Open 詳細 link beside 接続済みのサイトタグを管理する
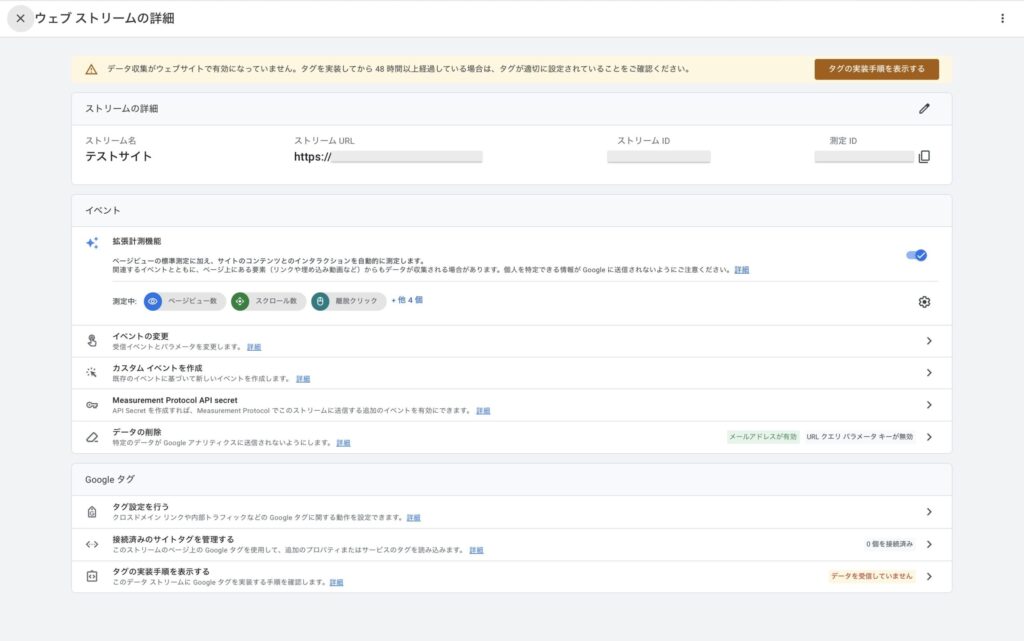Image resolution: width=1024 pixels, height=641 pixels. tap(476, 550)
